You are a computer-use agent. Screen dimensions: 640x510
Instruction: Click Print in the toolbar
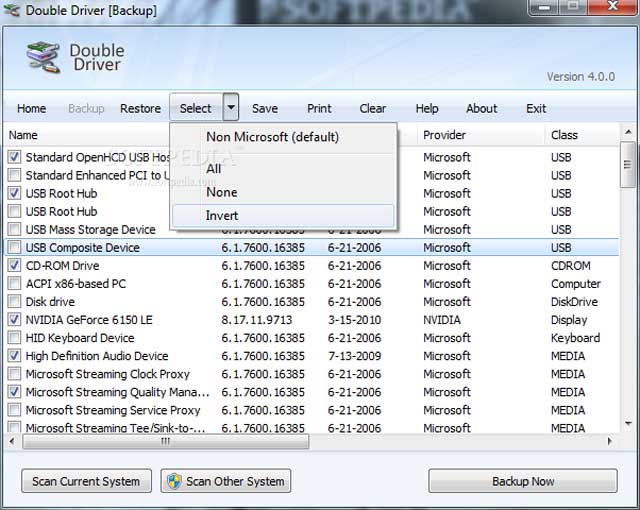[319, 109]
